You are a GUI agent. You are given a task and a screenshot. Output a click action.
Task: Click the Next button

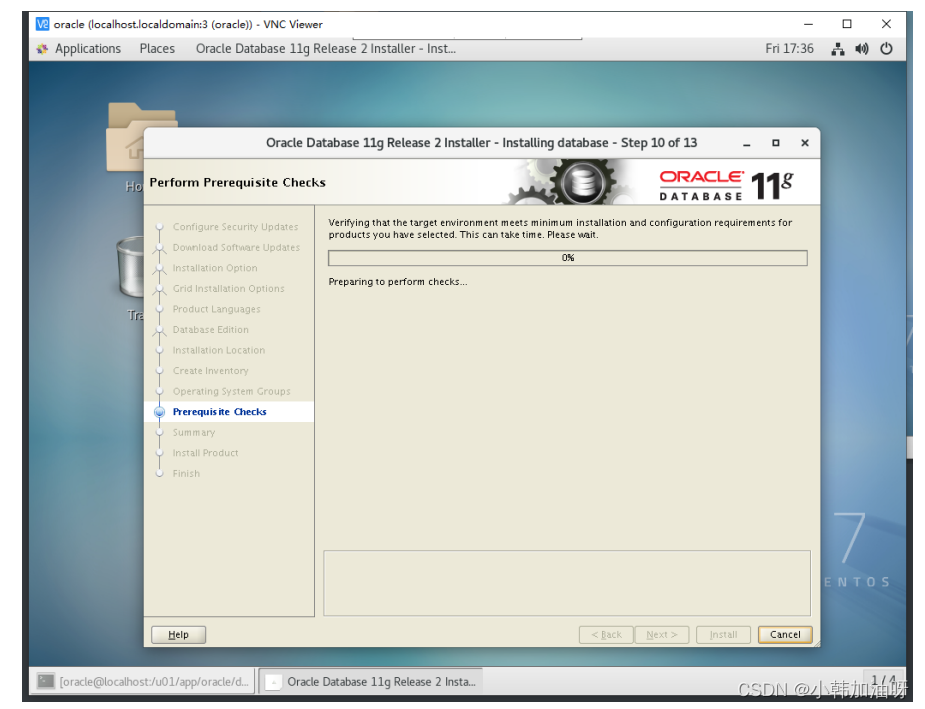tap(661, 635)
